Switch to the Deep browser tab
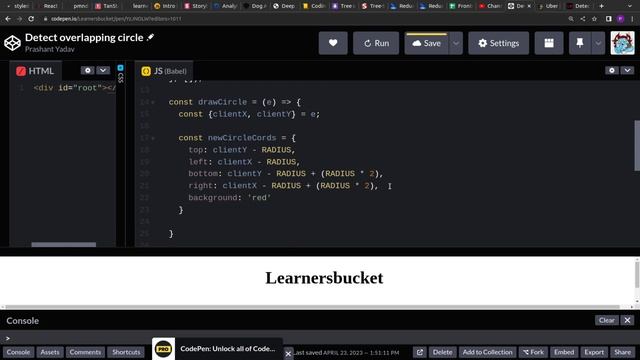Image resolution: width=640 pixels, height=360 pixels. click(284, 6)
